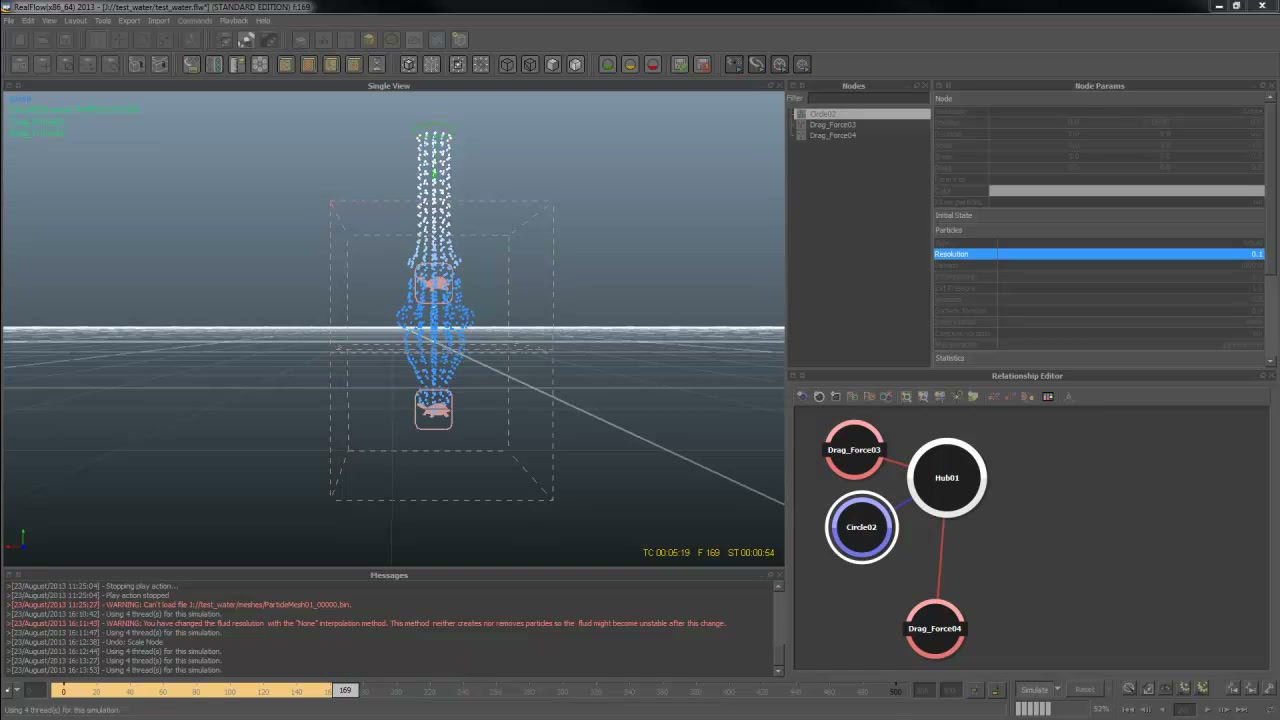The height and width of the screenshot is (720, 1280).
Task: Open the Simulate dropdown arrow
Action: coord(1057,690)
